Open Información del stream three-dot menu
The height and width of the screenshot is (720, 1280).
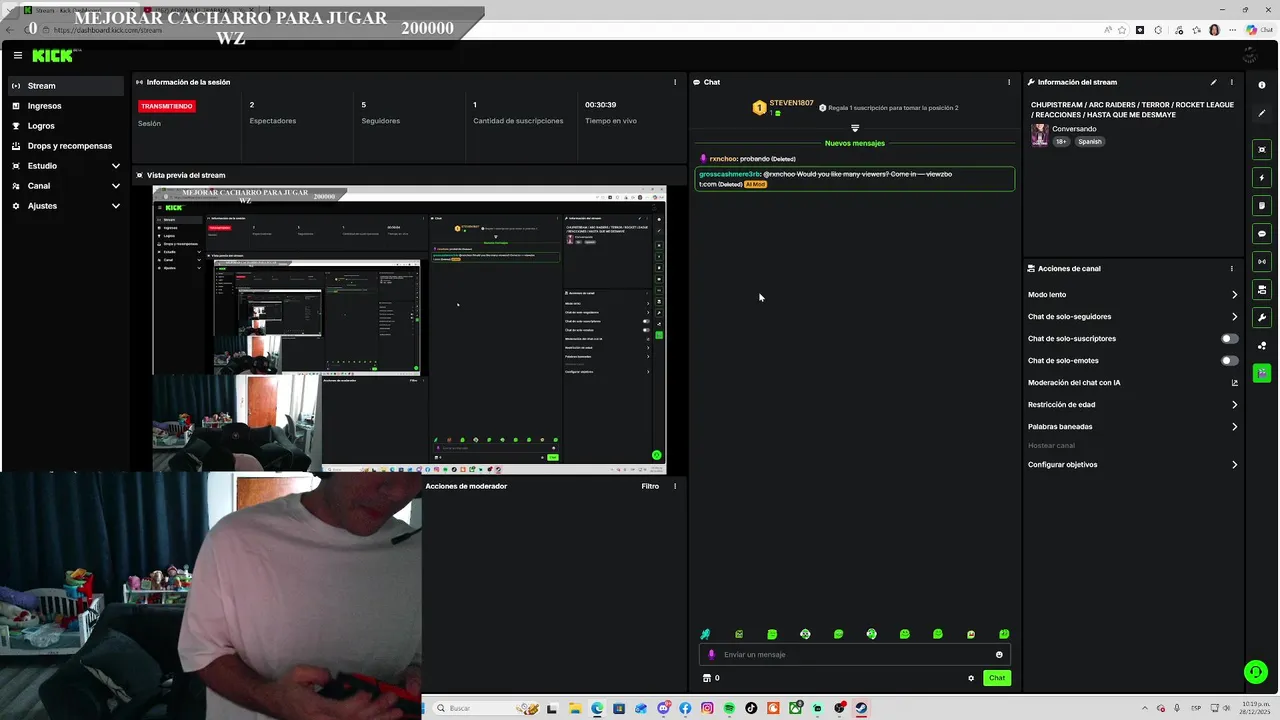(x=1231, y=82)
